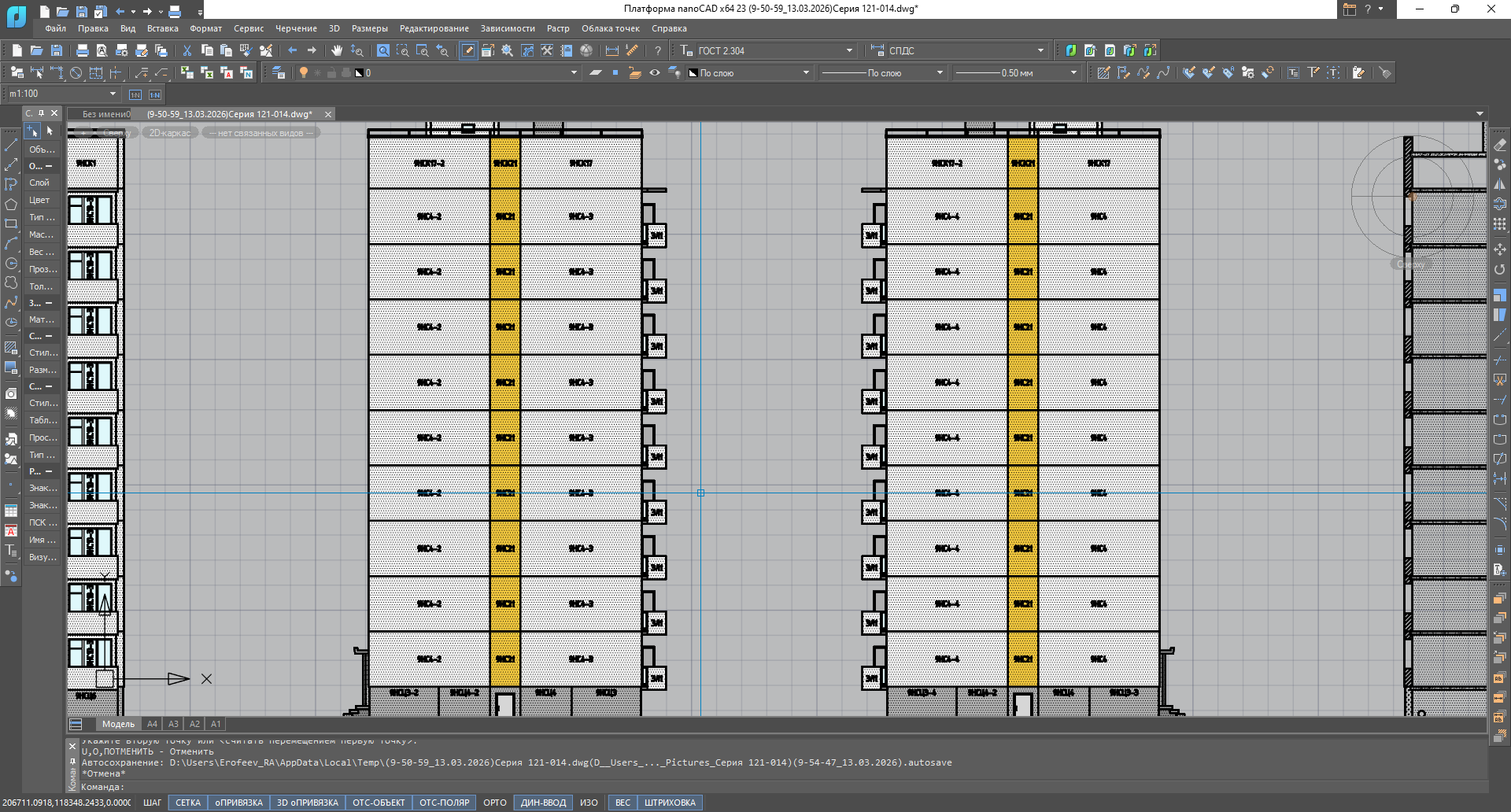Image resolution: width=1511 pixels, height=812 pixels.
Task: Click the нет связанных видов button
Action: pyautogui.click(x=260, y=133)
